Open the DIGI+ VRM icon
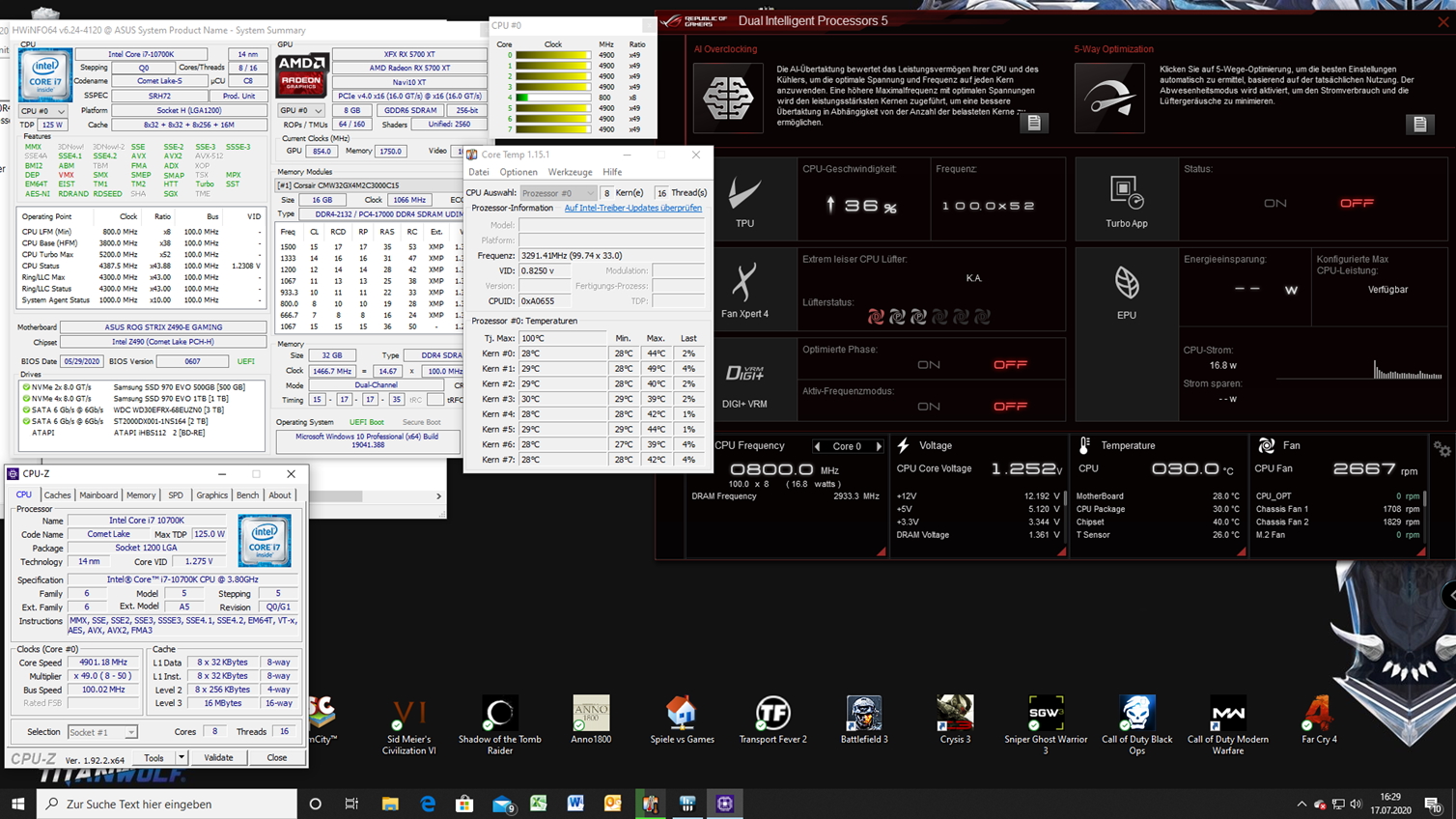This screenshot has height=819, width=1456. point(744,373)
